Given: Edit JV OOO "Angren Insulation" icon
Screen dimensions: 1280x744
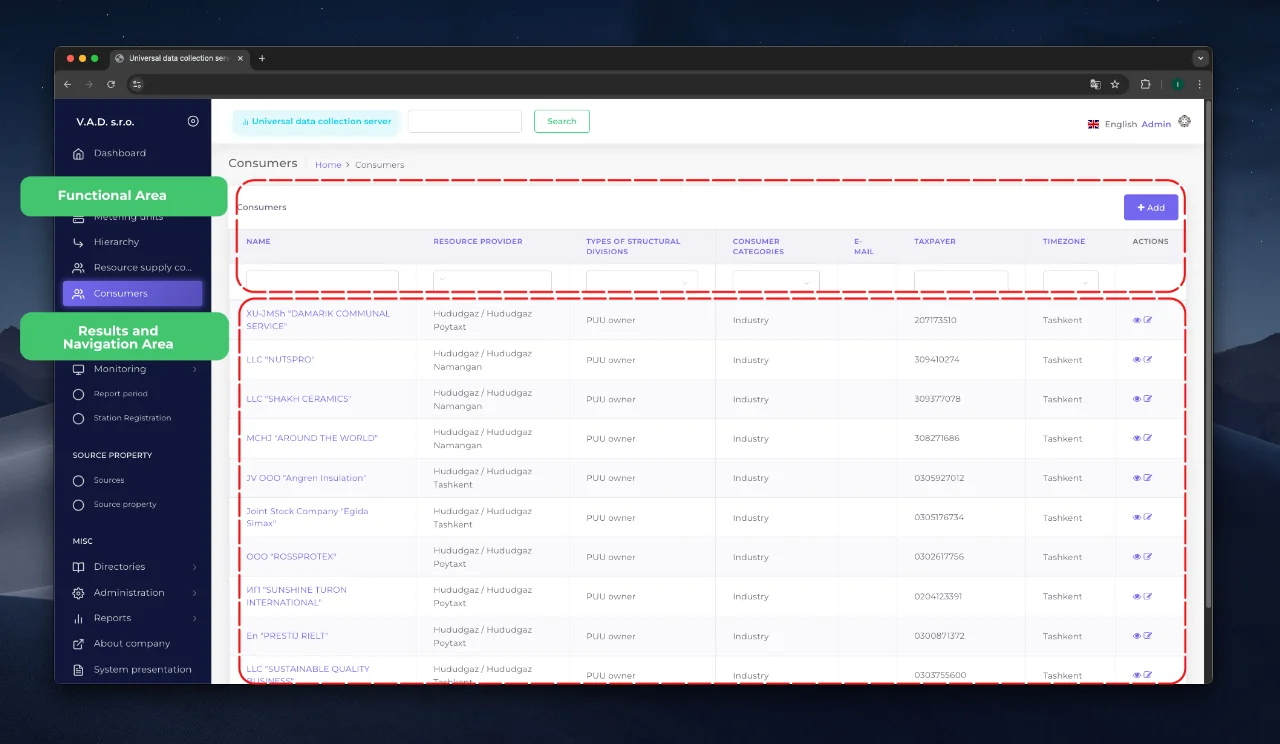Looking at the screenshot, I should click(1148, 478).
